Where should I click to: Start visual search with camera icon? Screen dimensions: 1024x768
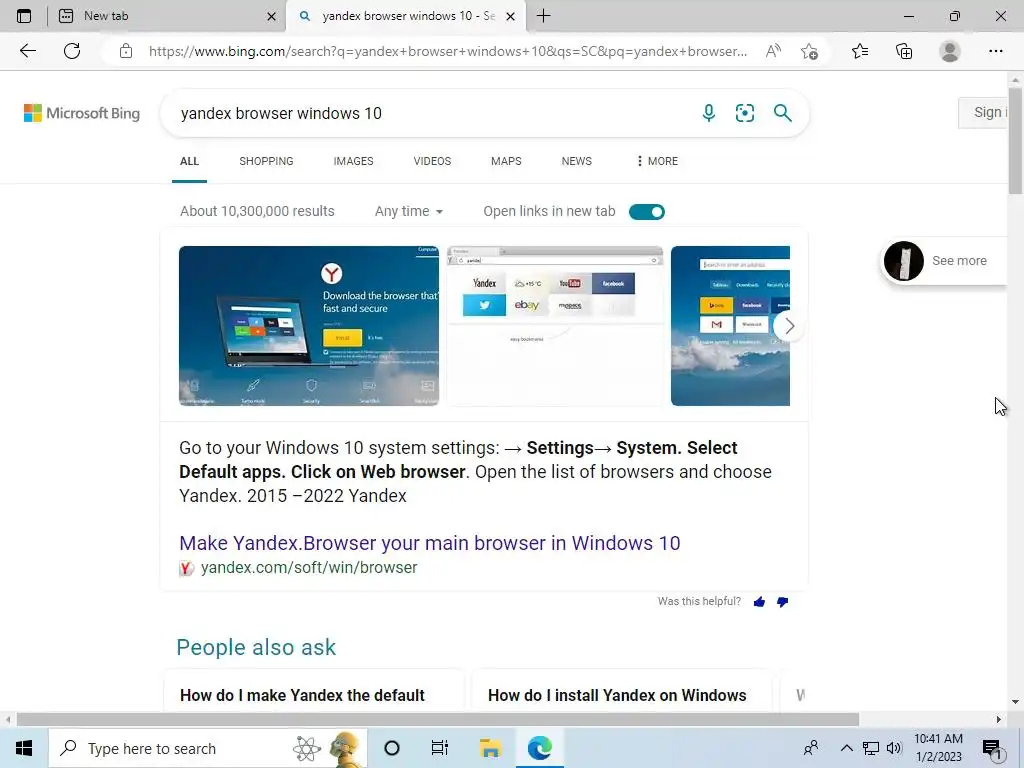[x=745, y=113]
